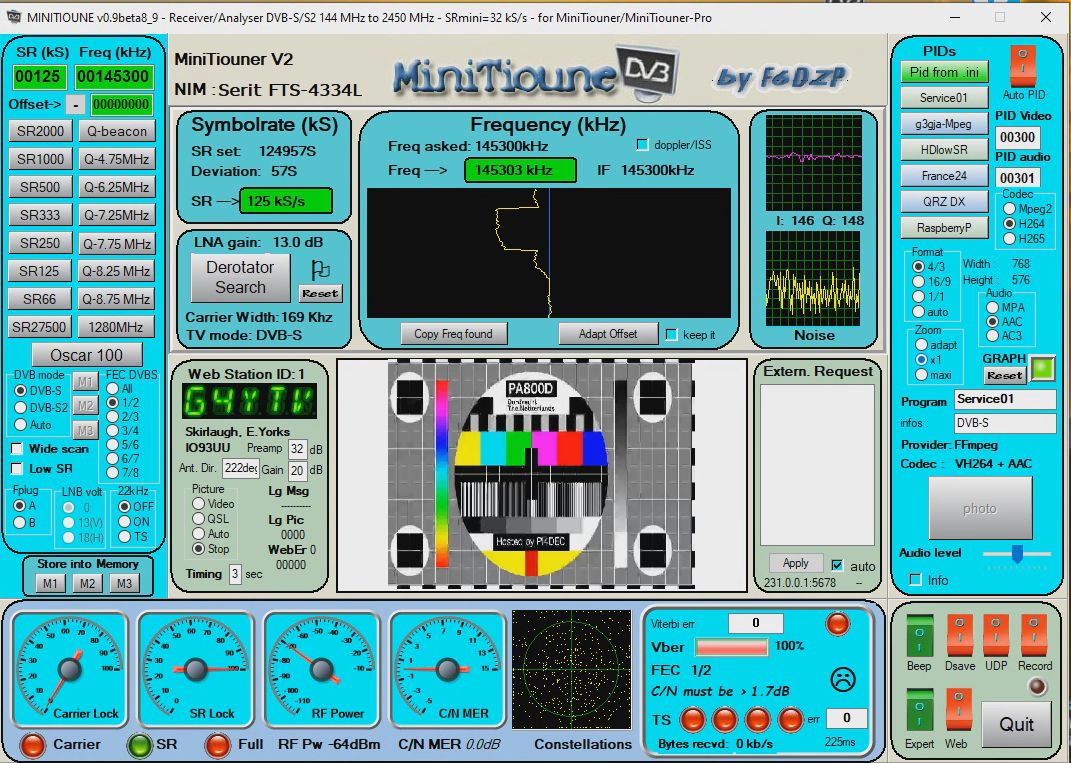This screenshot has width=1071, height=763.
Task: Click the C/N MER gauge
Action: (x=447, y=669)
